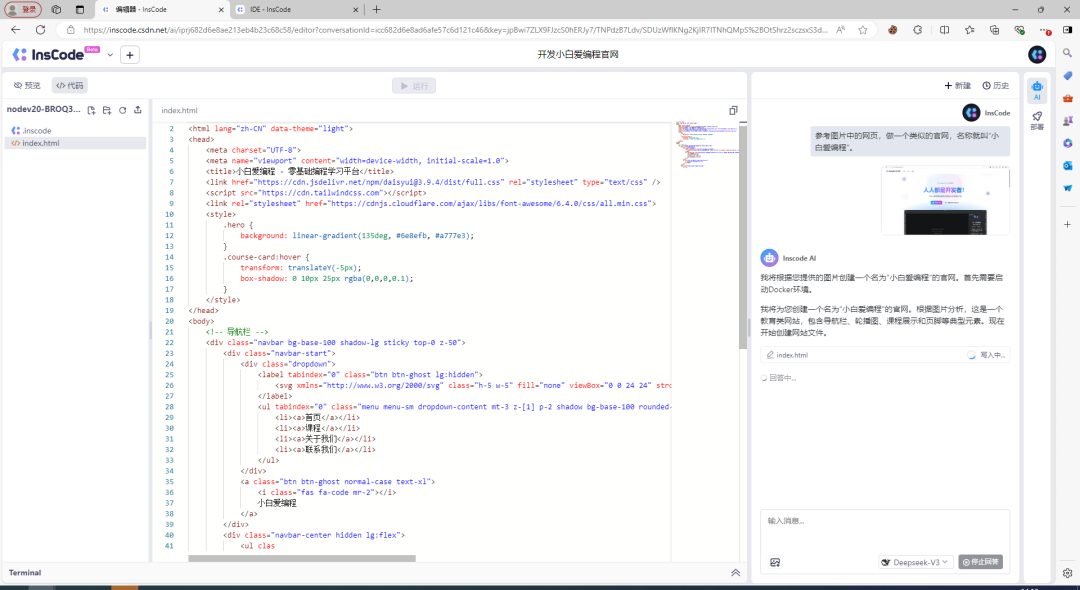Add an app with the Edge sidebar plus
Viewport: 1080px width, 590px height.
[1068, 224]
